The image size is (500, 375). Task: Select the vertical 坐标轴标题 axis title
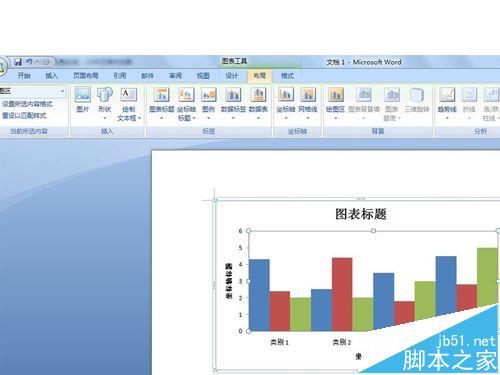pos(229,281)
